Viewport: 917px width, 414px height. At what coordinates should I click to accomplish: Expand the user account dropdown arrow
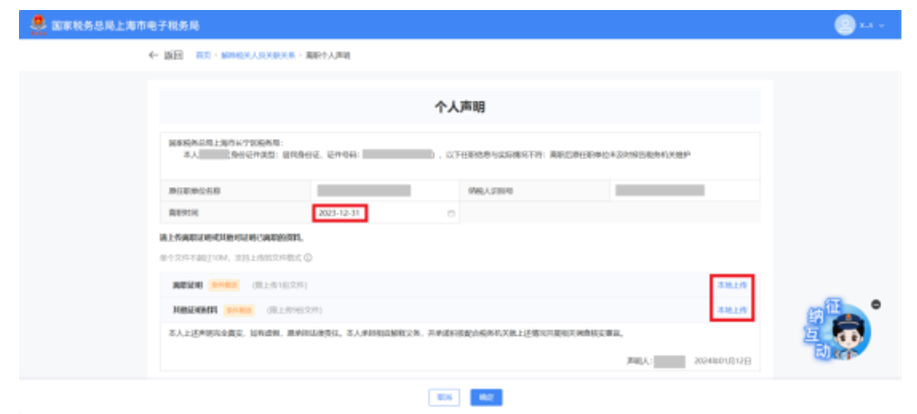tap(881, 25)
